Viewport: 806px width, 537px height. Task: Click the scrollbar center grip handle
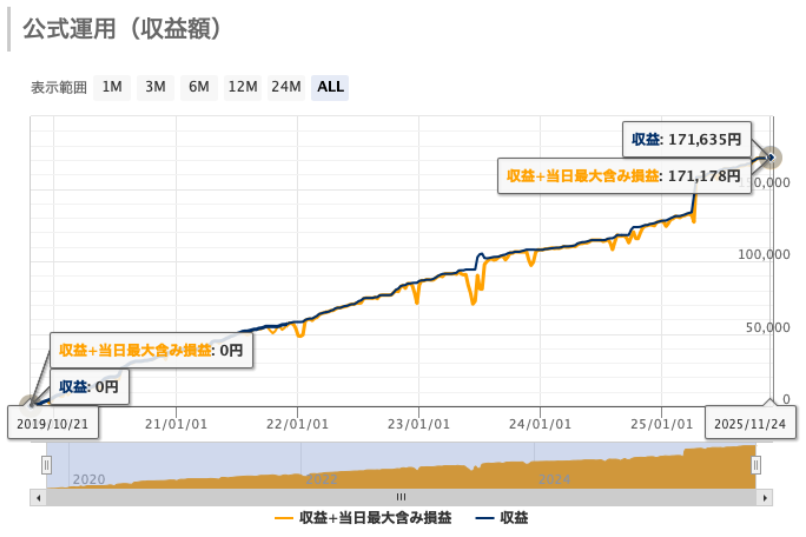[401, 497]
